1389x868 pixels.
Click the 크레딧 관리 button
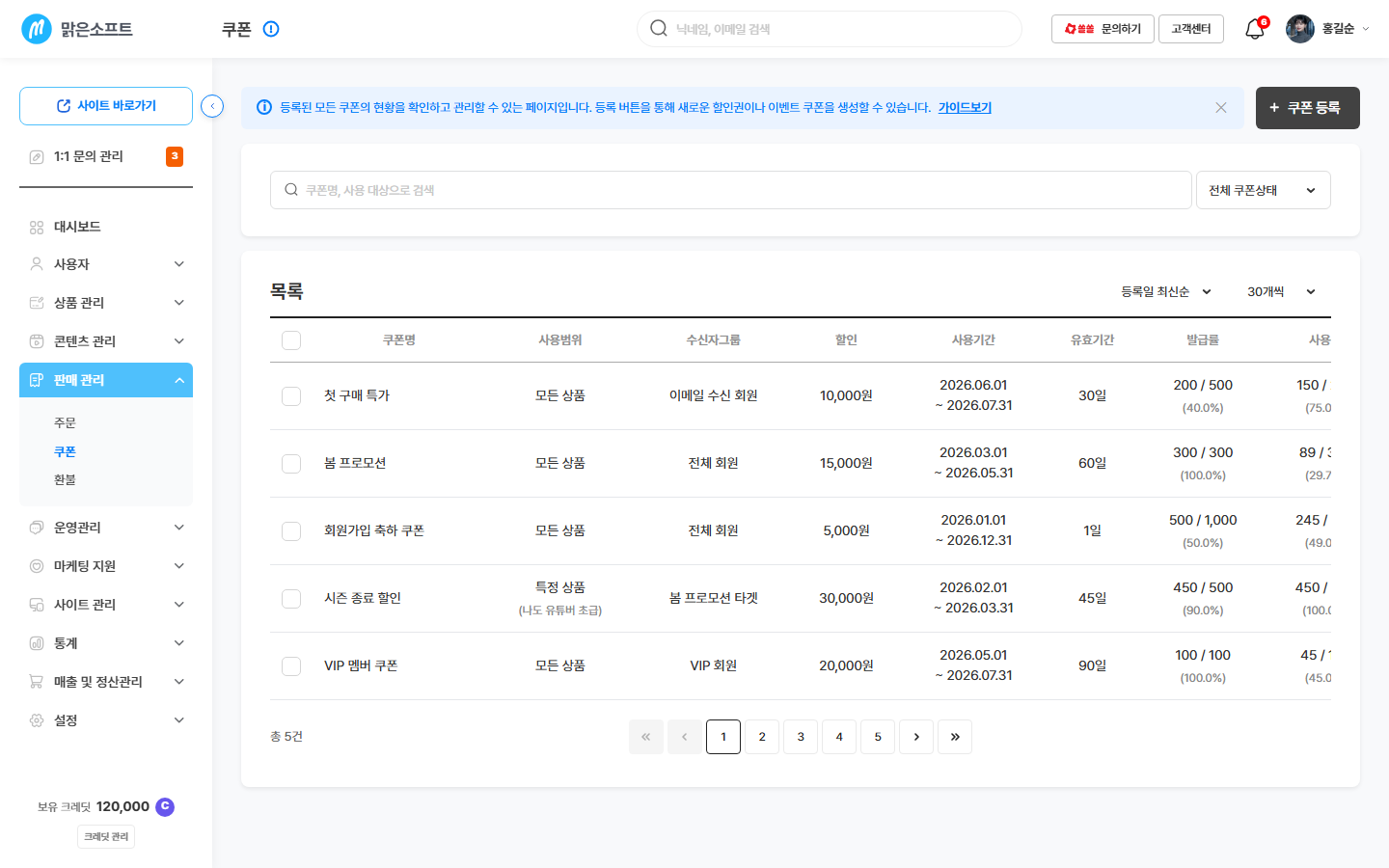click(106, 837)
